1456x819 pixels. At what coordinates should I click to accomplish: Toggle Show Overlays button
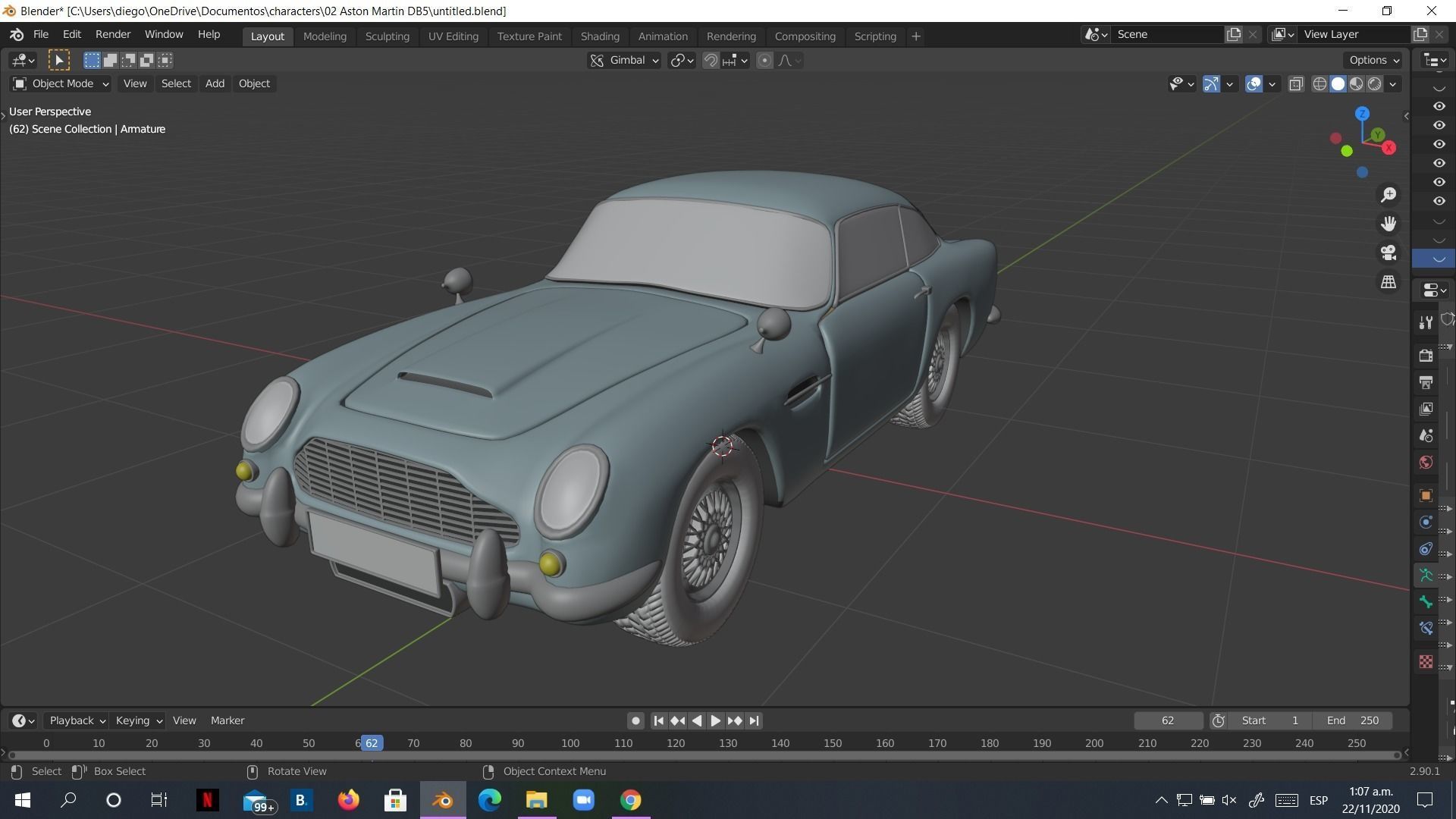[x=1254, y=84]
